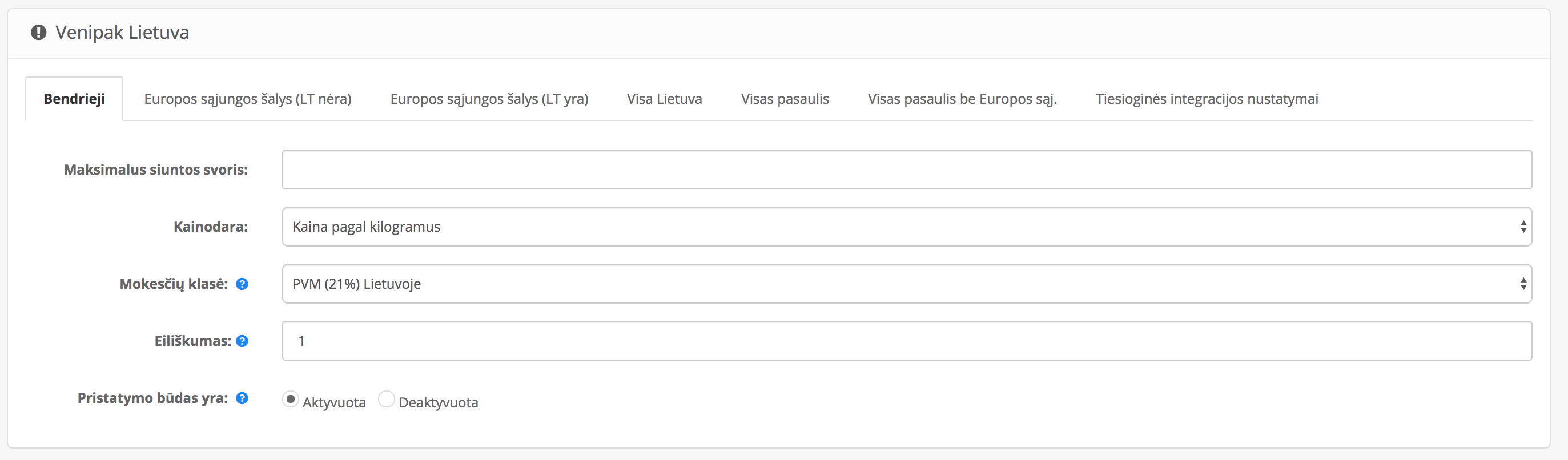The height and width of the screenshot is (460, 1568).
Task: Focus the Eiliškumas input field
Action: click(907, 341)
